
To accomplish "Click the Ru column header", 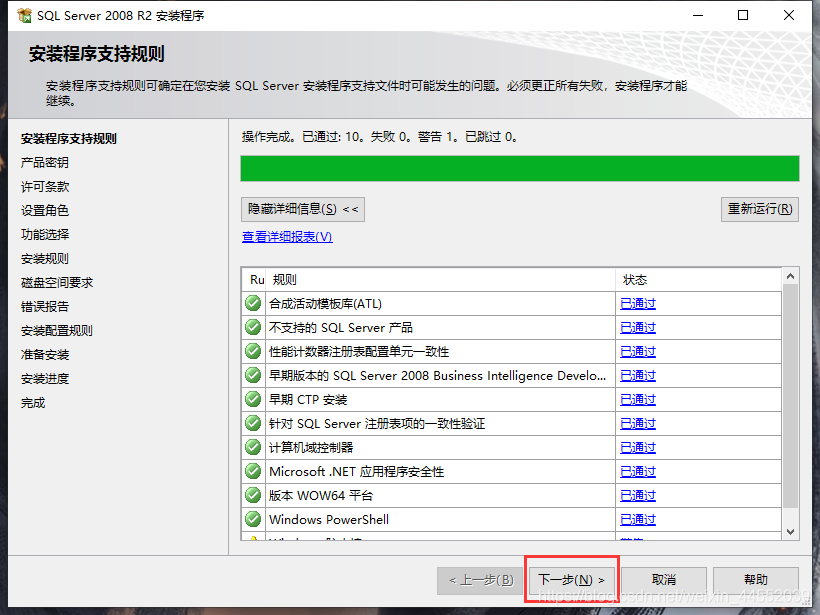I will coord(254,280).
